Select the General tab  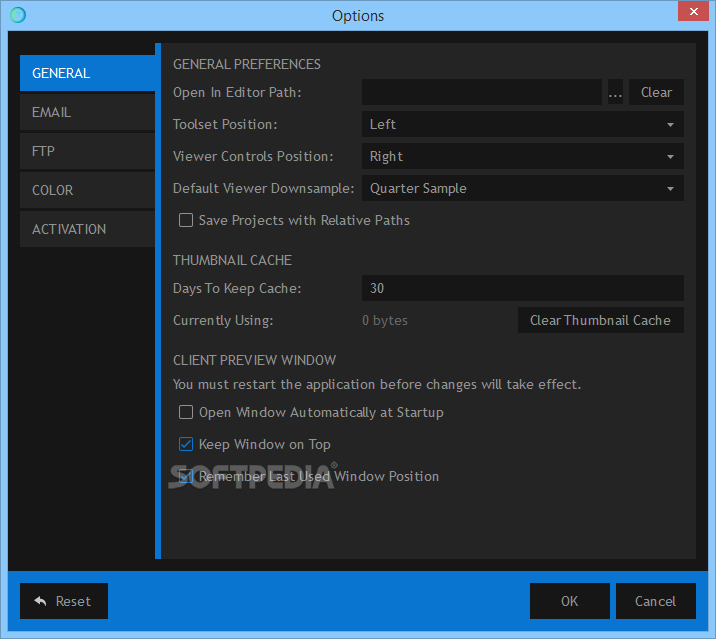pos(87,73)
